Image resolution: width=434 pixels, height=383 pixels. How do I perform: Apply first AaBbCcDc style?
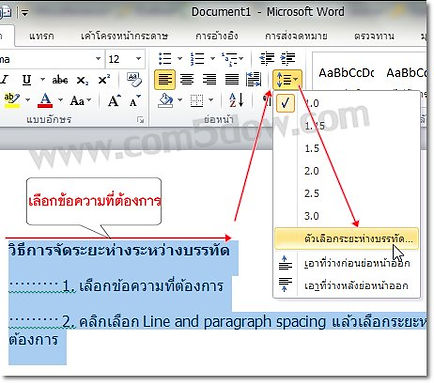click(x=346, y=73)
